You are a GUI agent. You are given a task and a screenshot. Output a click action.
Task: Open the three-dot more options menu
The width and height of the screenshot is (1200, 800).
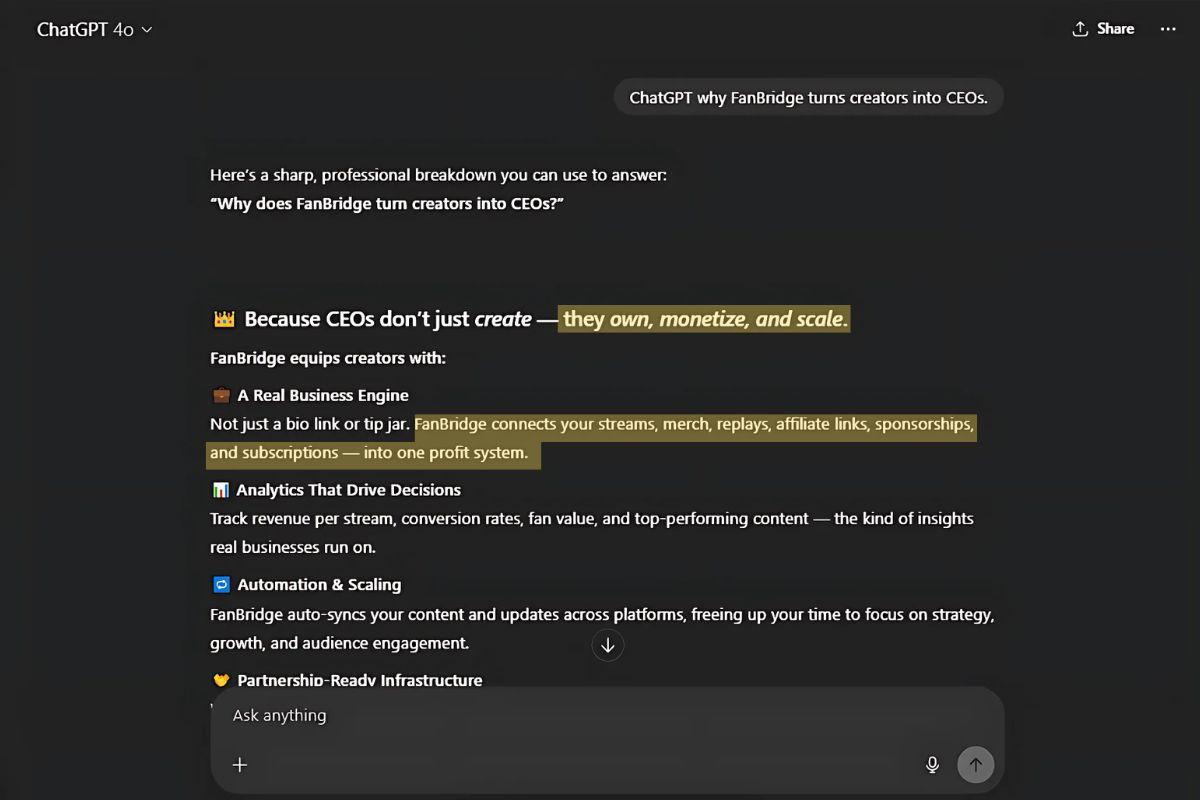[1168, 29]
